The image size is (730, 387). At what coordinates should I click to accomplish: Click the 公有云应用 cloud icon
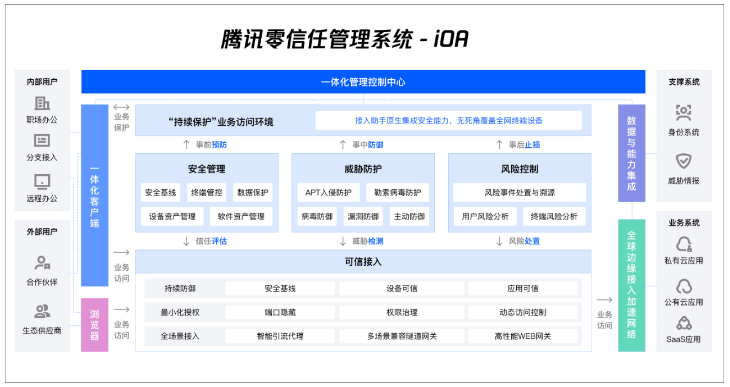(683, 286)
